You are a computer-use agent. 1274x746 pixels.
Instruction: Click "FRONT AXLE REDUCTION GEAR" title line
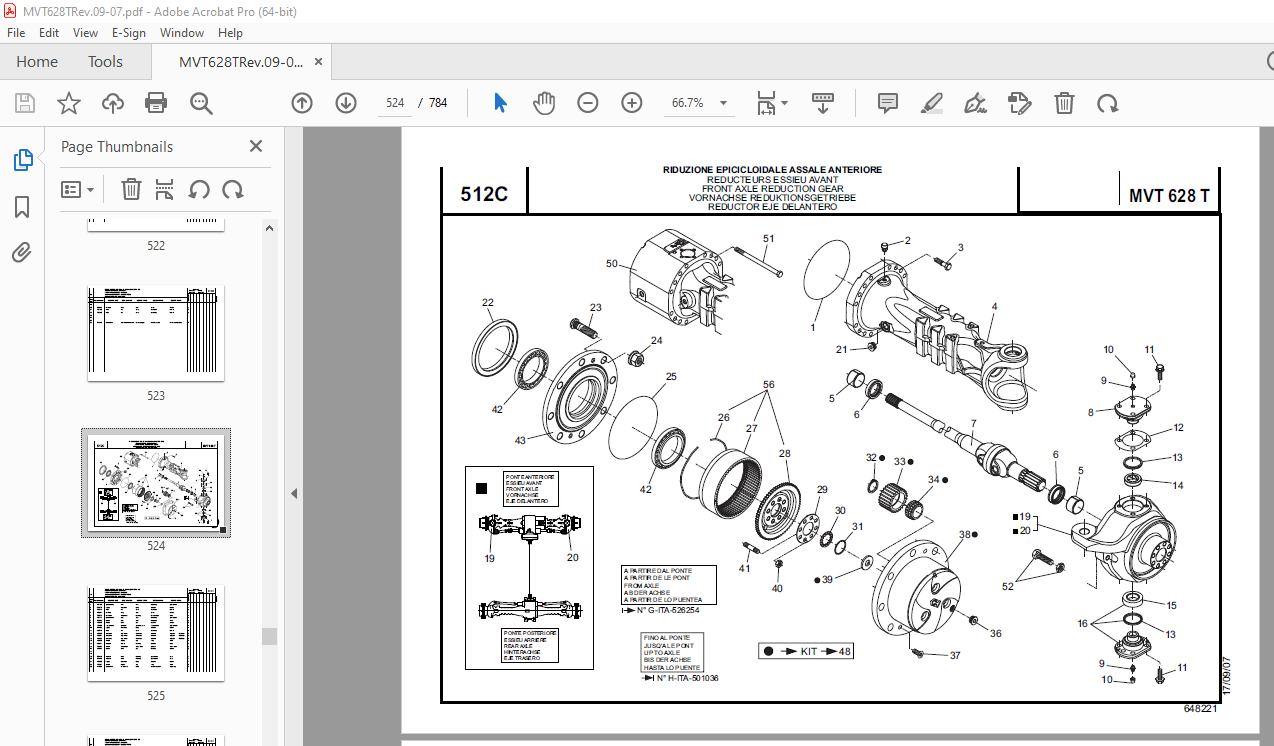pyautogui.click(x=773, y=188)
